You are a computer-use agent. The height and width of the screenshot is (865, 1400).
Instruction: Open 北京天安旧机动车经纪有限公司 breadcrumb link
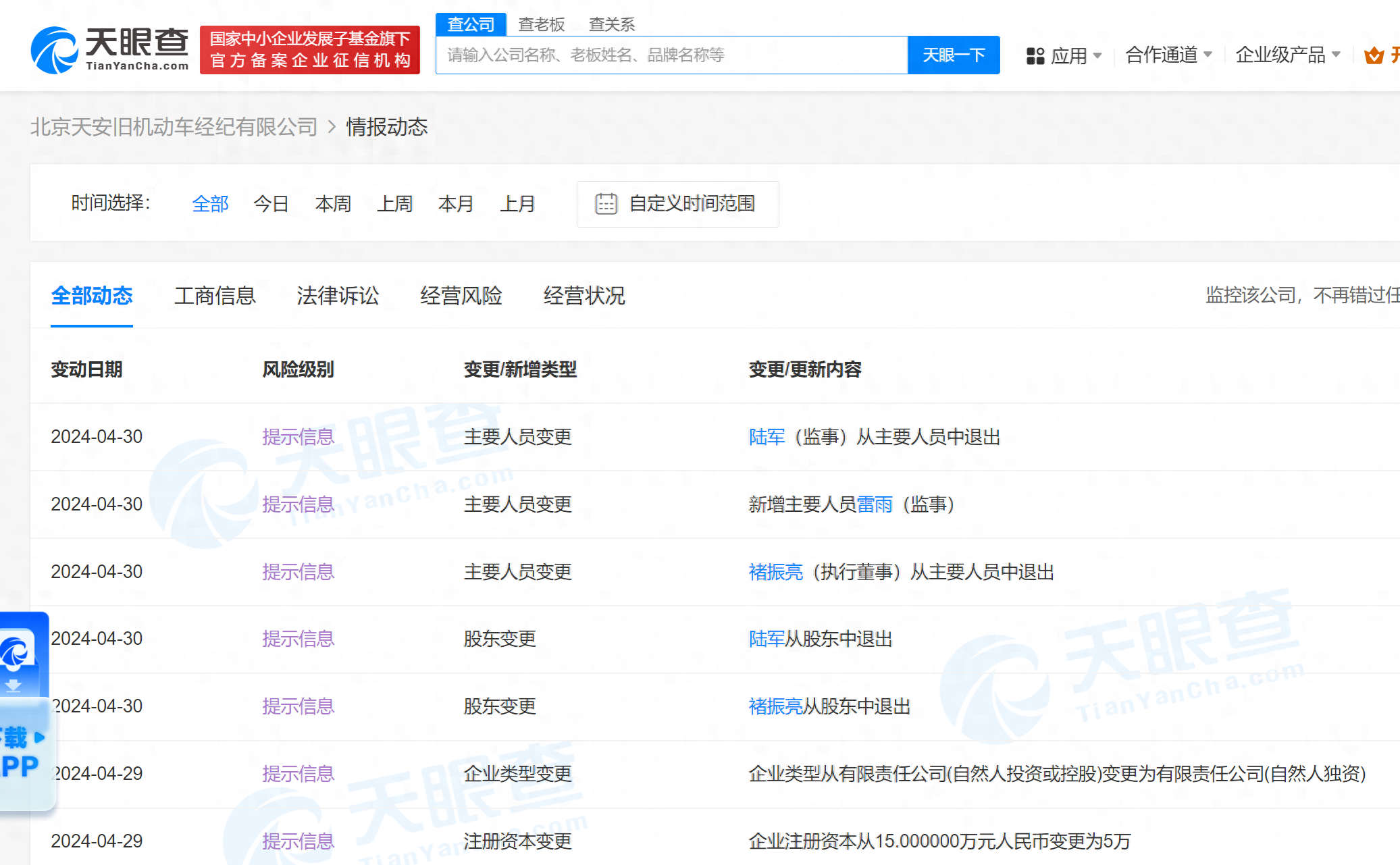pyautogui.click(x=174, y=127)
